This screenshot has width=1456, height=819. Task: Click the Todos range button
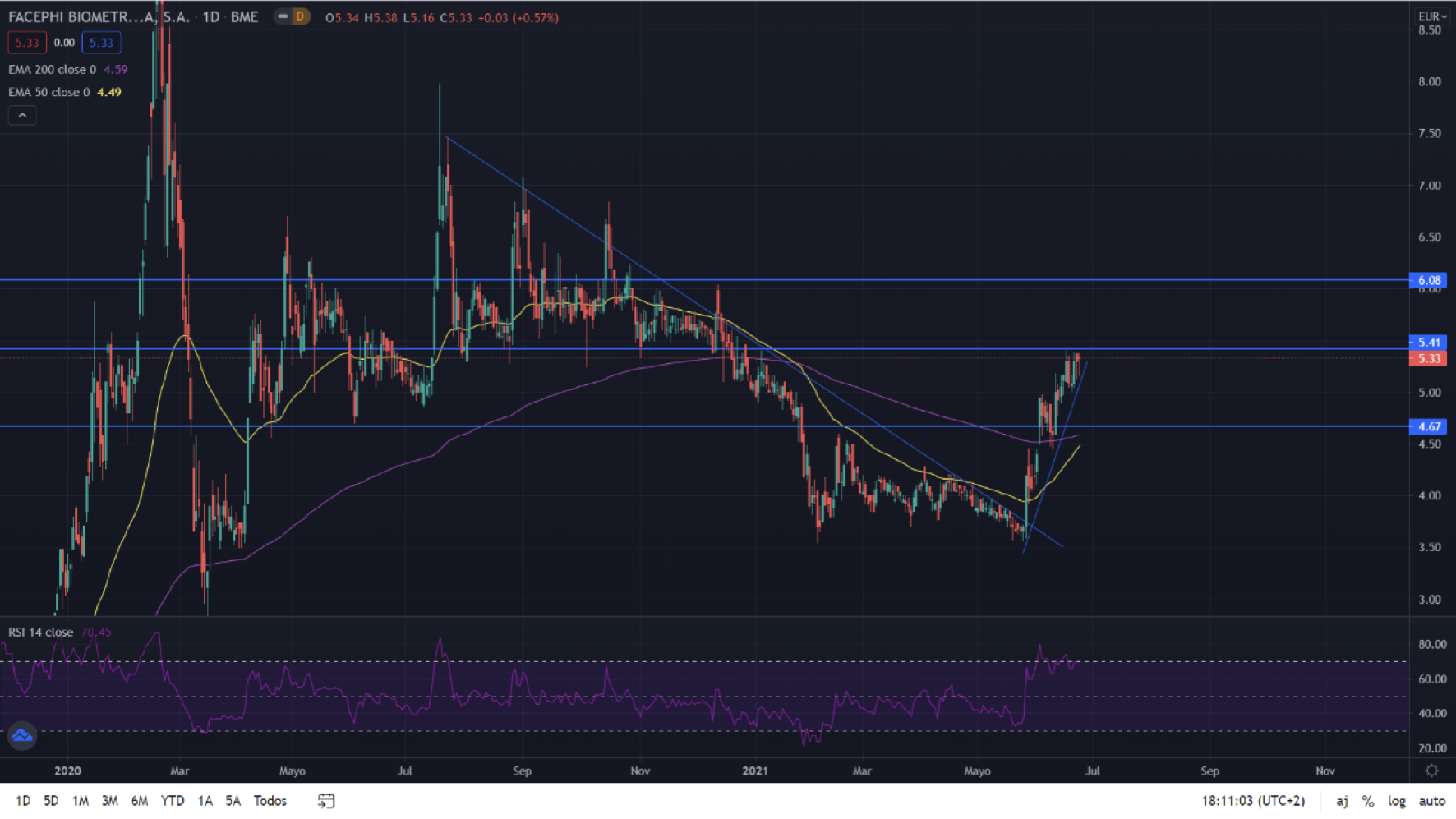(270, 801)
